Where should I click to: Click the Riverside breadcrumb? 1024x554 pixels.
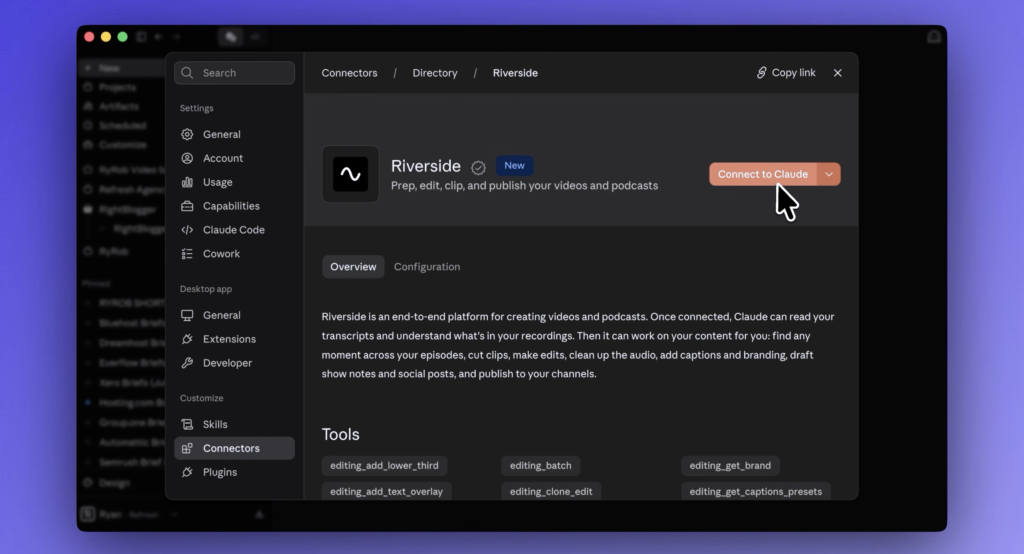(515, 73)
